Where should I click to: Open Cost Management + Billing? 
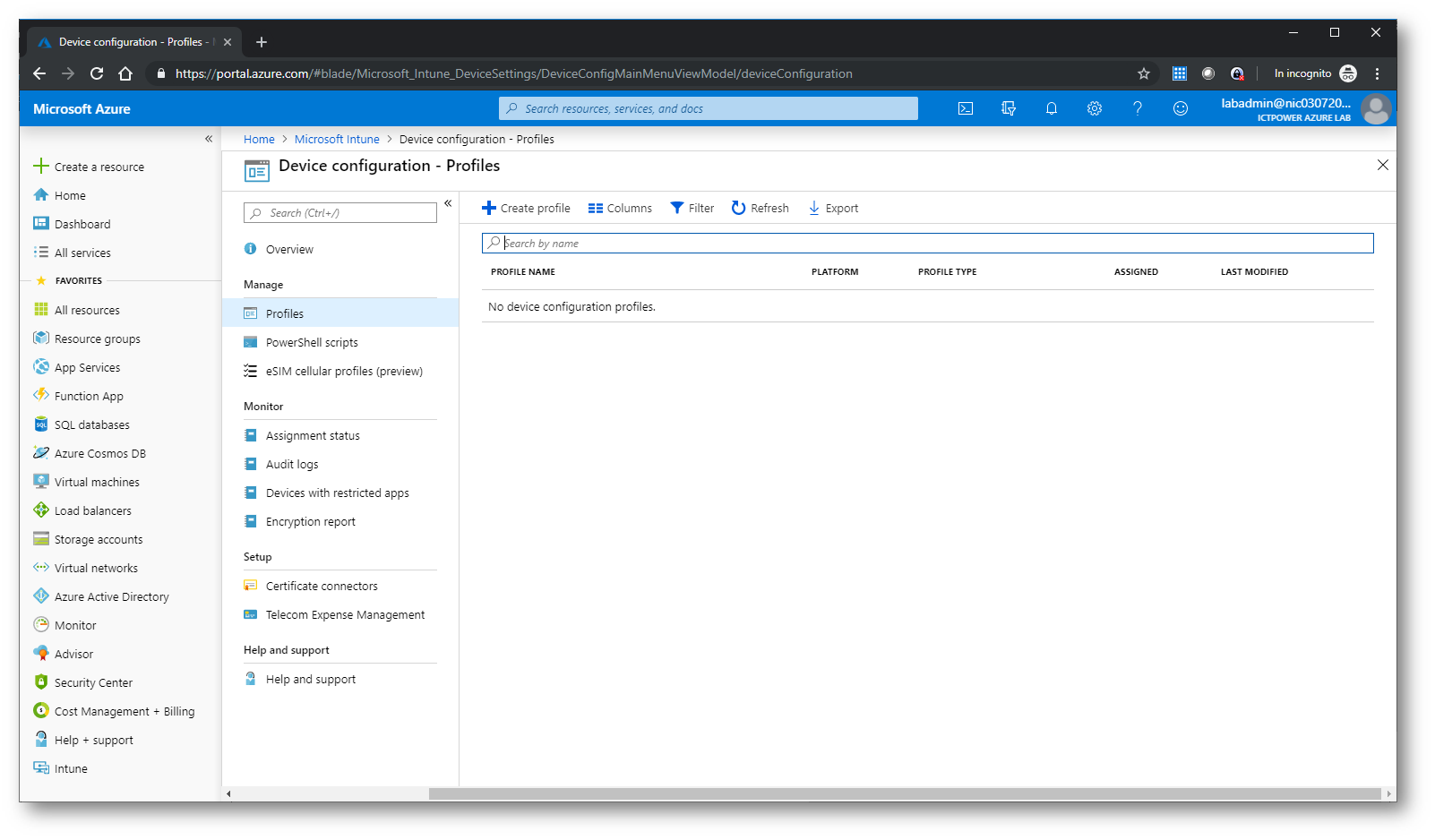tap(125, 711)
